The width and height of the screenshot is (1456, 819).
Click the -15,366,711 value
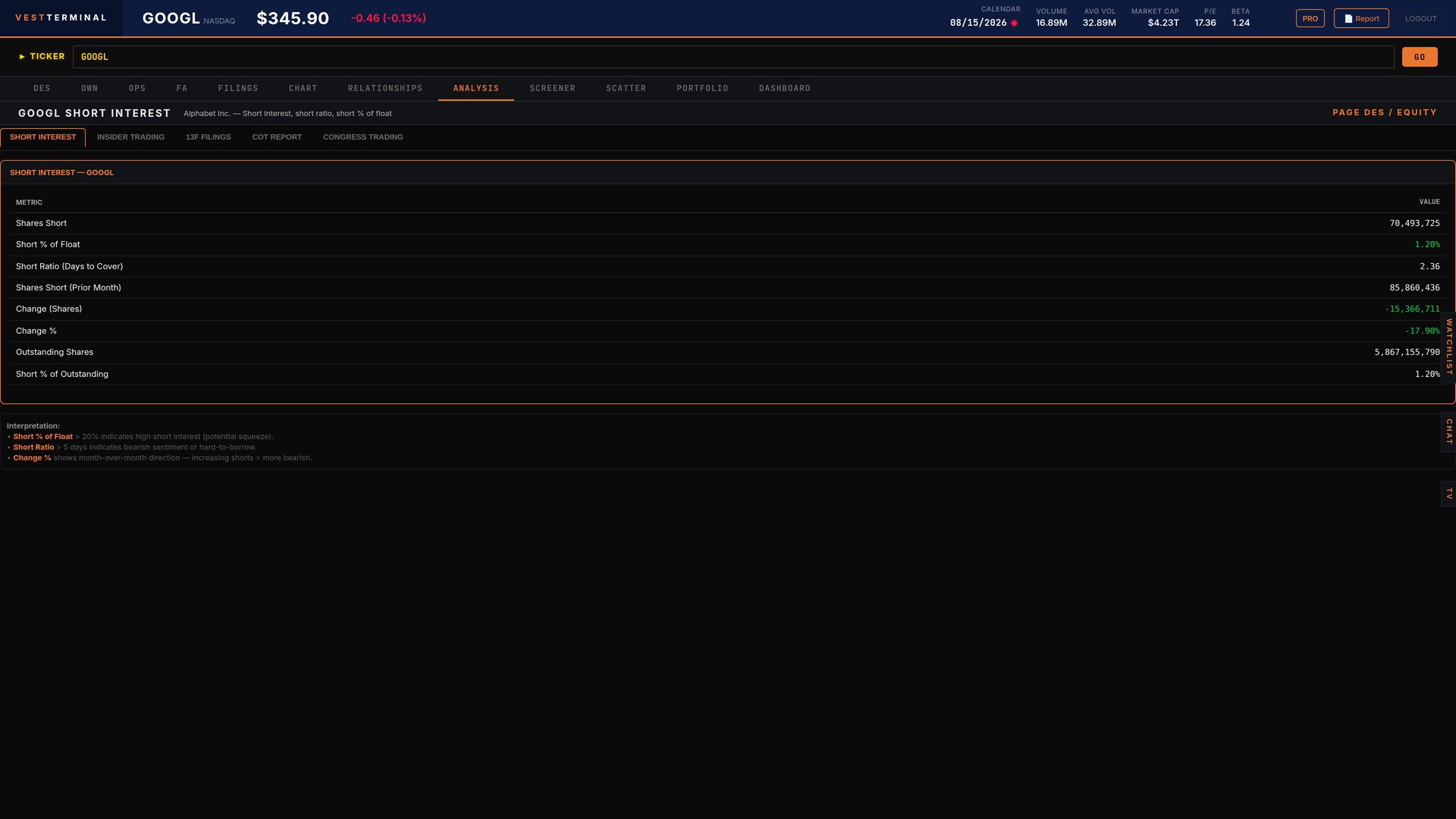coord(1412,309)
